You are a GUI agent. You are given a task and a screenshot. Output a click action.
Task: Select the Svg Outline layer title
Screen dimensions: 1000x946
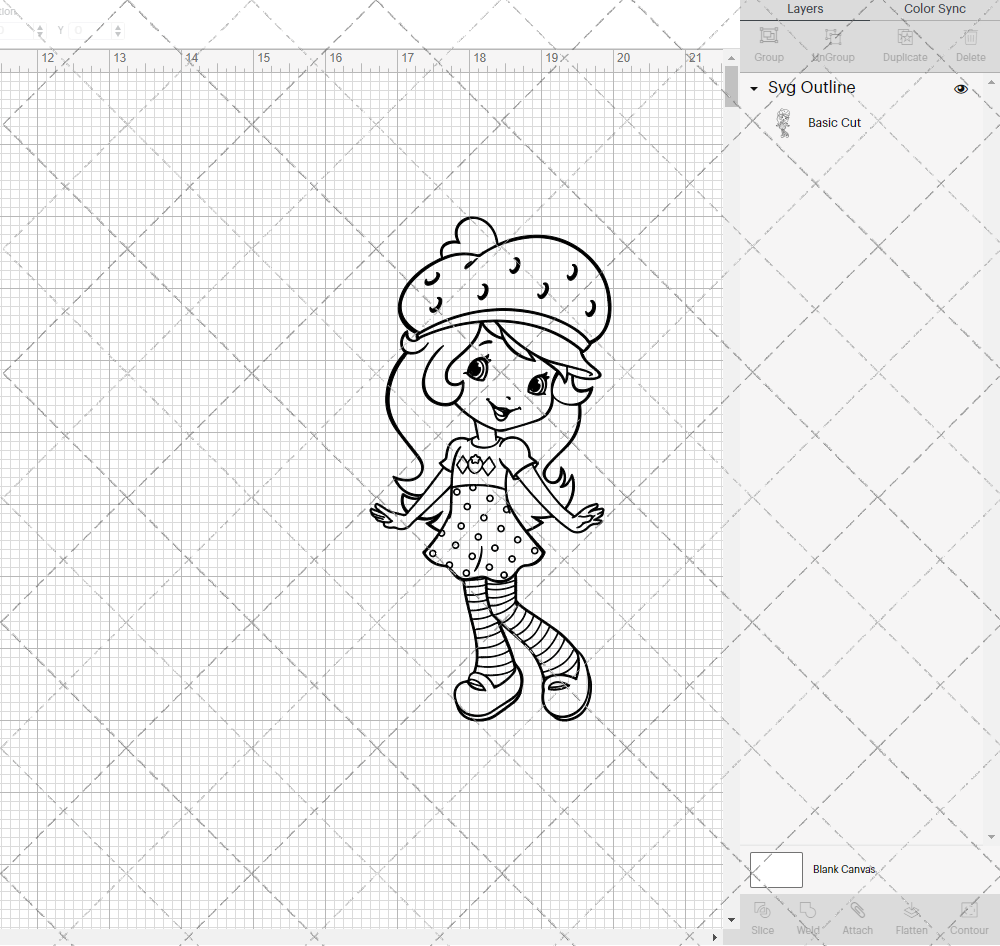811,87
